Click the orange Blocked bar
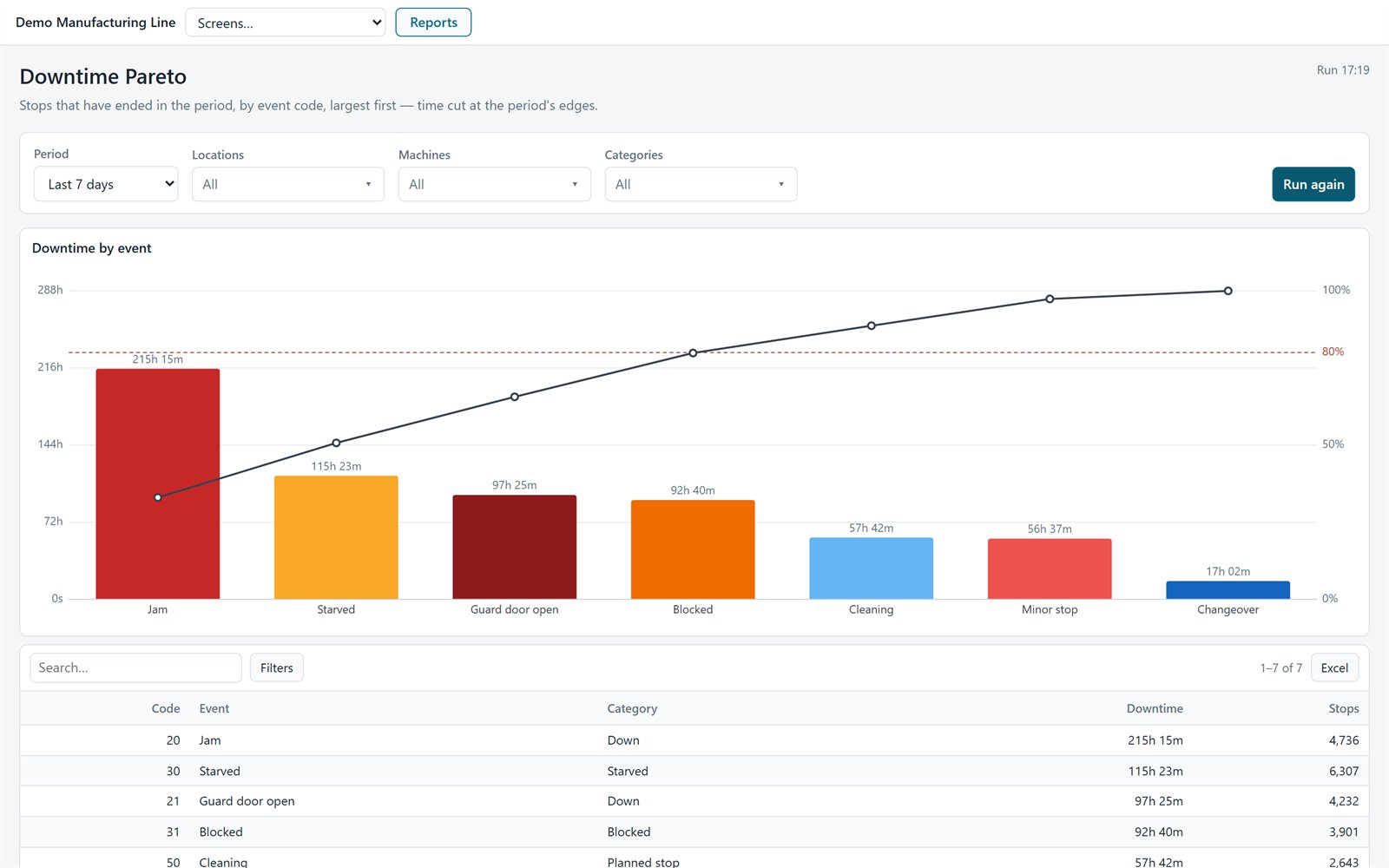Image resolution: width=1389 pixels, height=868 pixels. click(693, 549)
